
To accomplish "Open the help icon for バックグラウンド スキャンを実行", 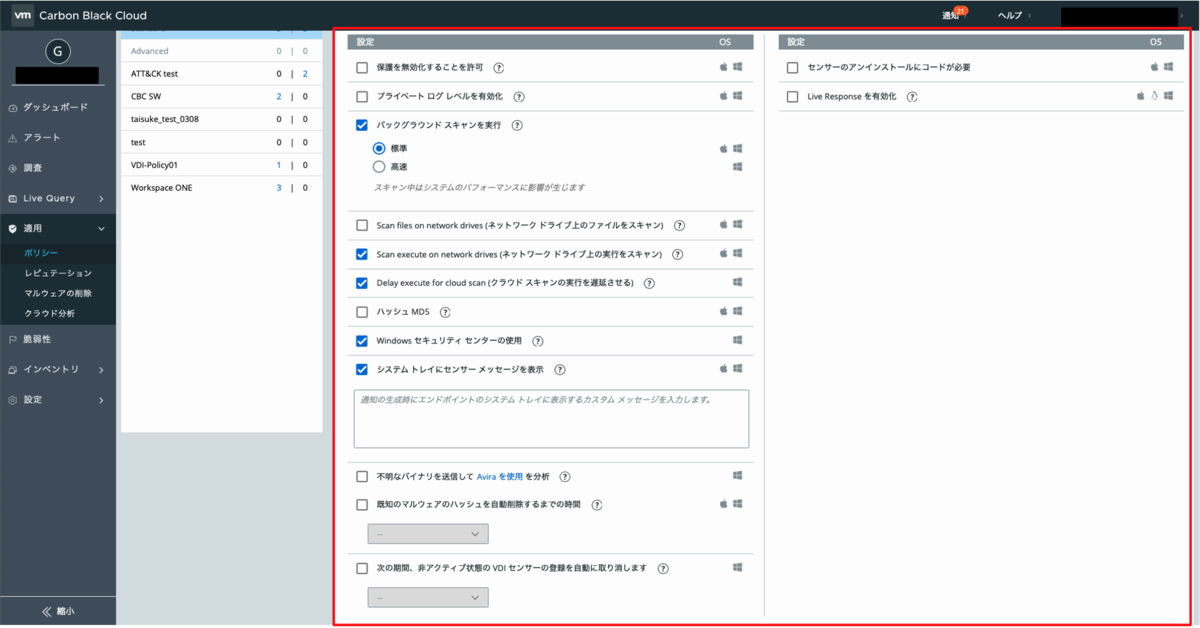I will tap(517, 126).
